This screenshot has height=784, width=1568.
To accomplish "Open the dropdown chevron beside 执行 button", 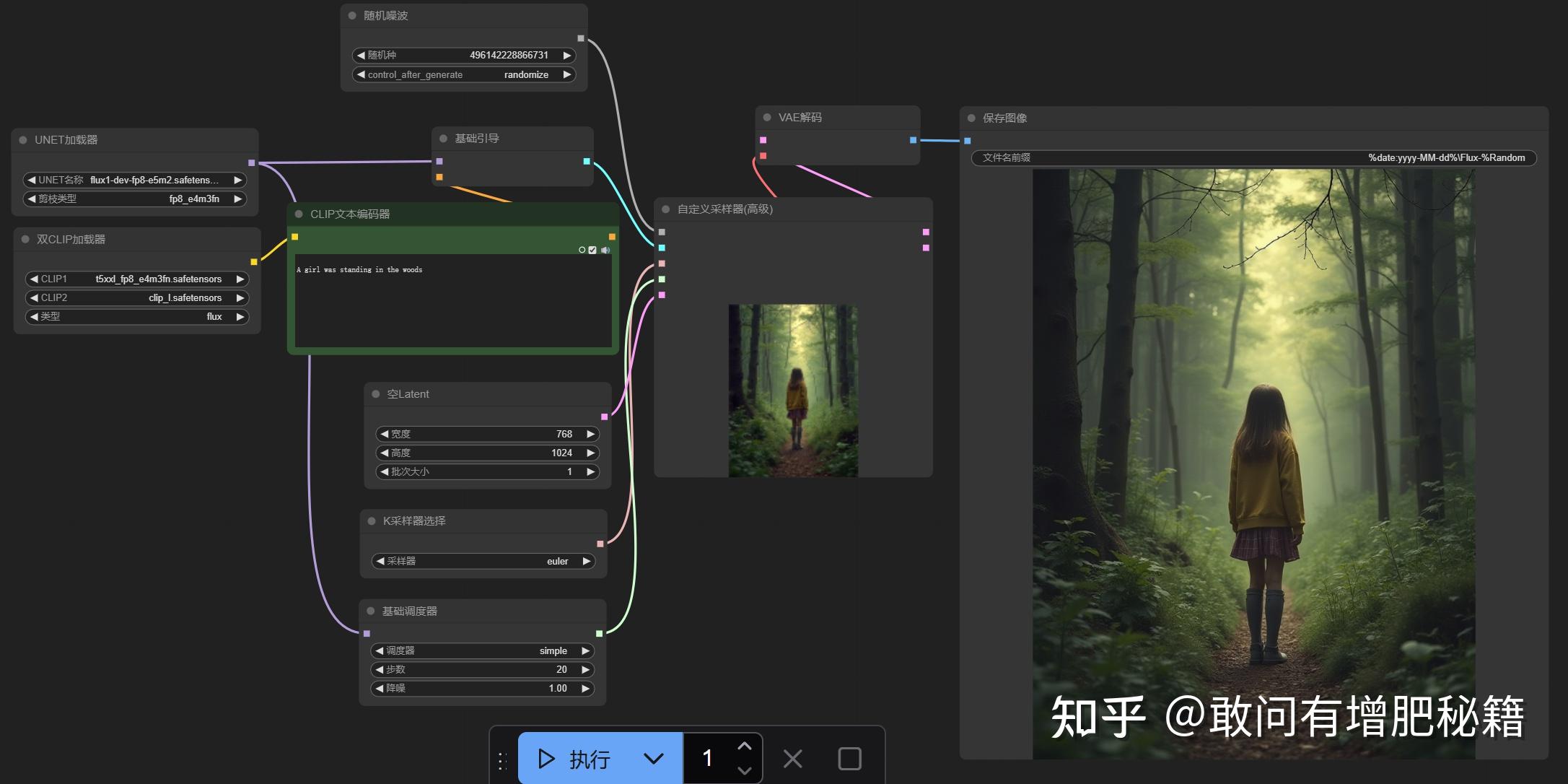I will 653,759.
